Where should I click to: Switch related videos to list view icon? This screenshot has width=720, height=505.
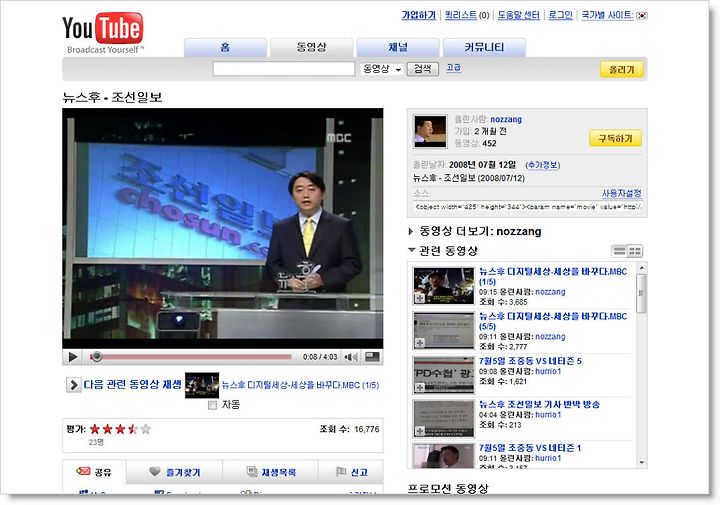click(619, 251)
